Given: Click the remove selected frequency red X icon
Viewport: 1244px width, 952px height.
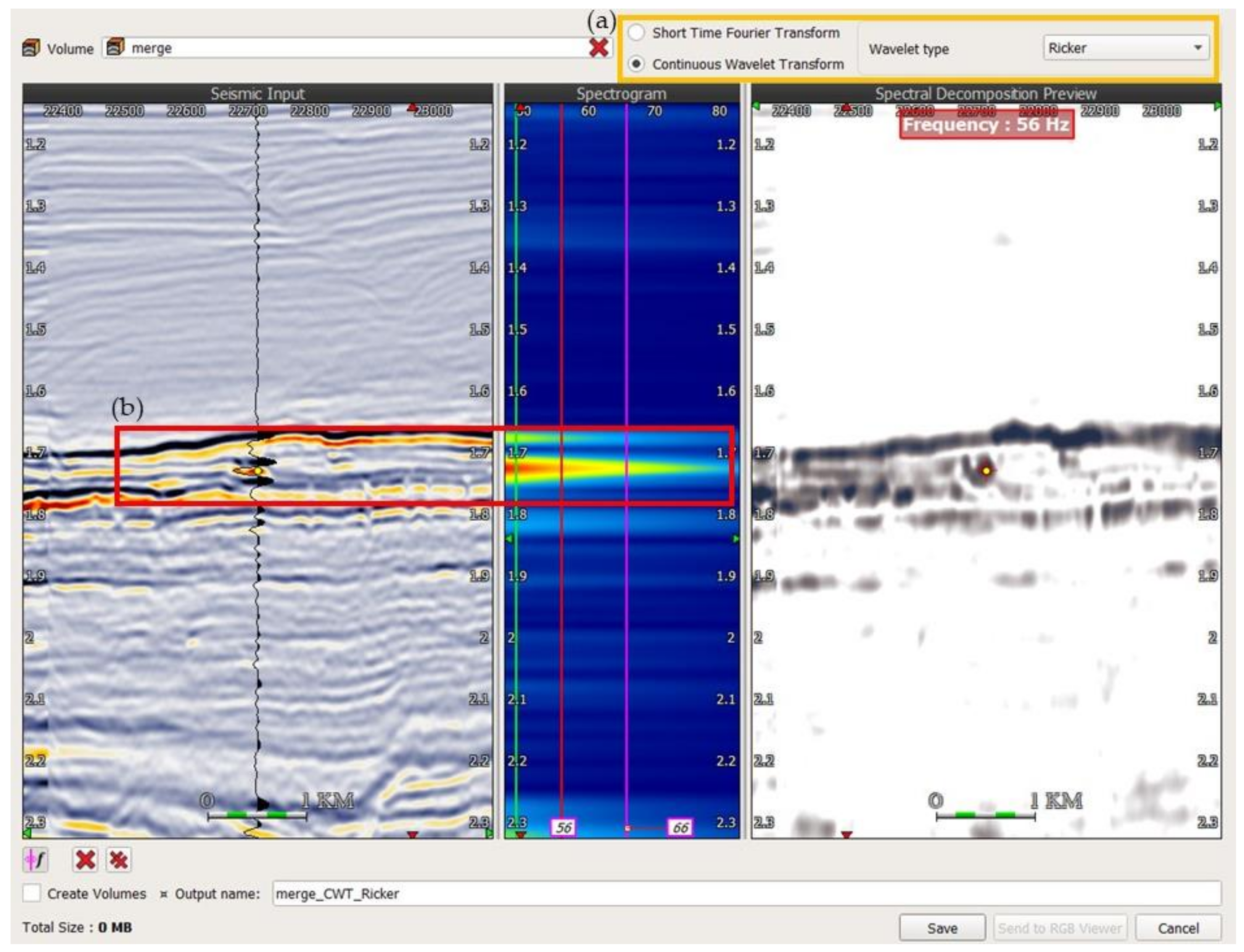Looking at the screenshot, I should (x=85, y=860).
